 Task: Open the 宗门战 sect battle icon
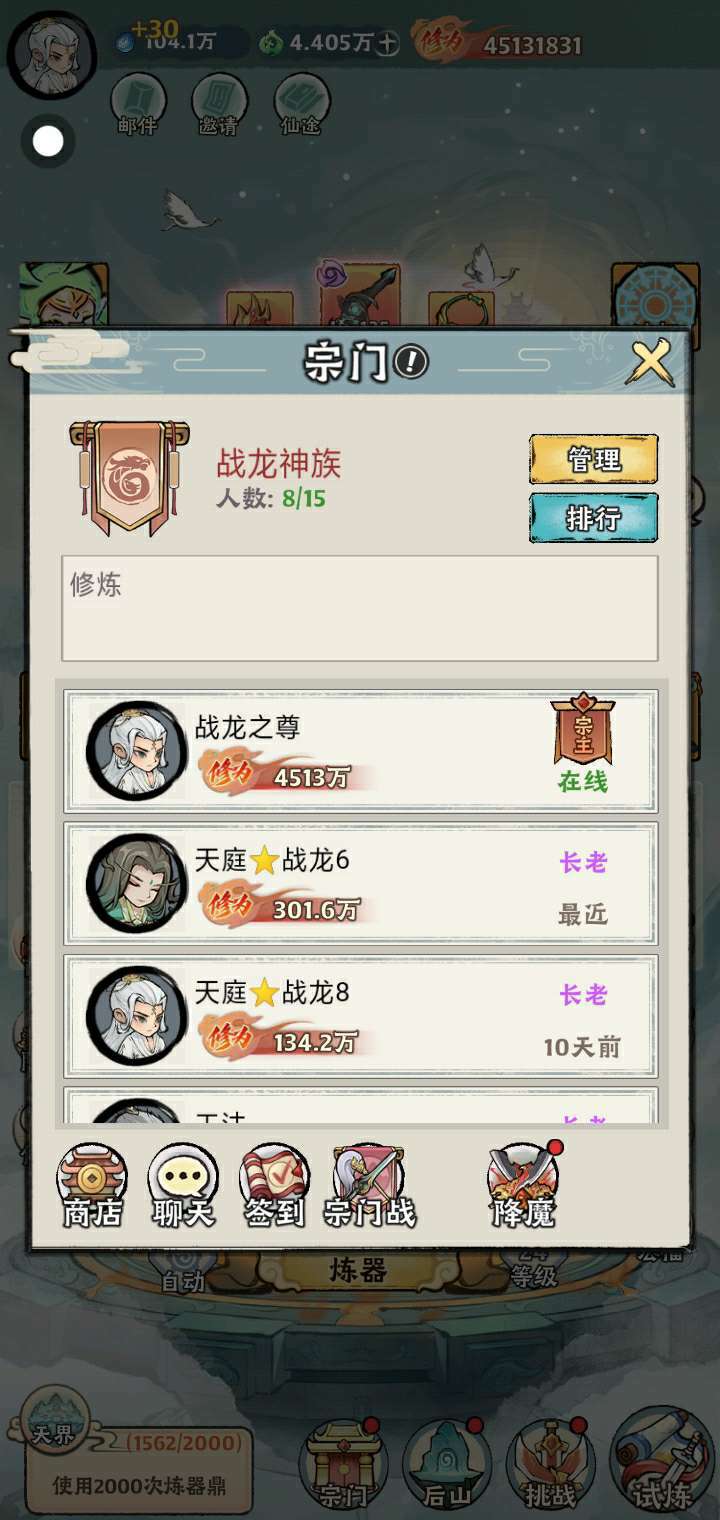(369, 1186)
